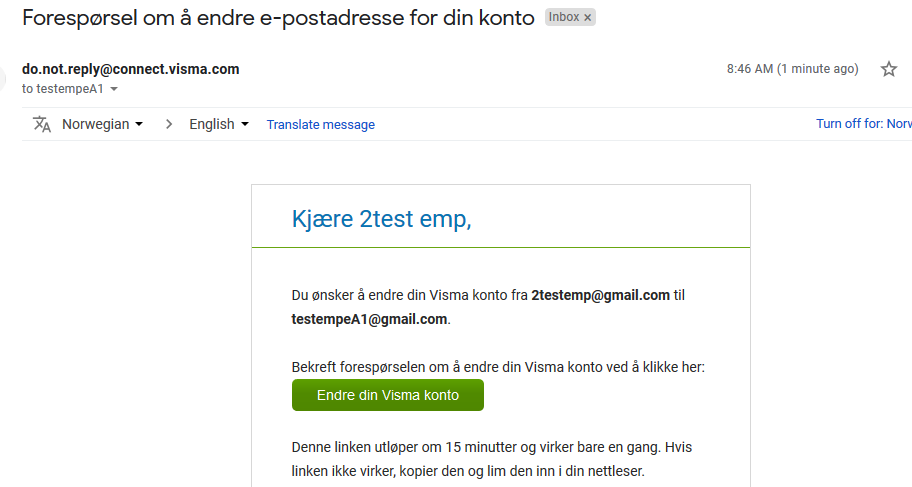The image size is (912, 487).
Task: Open the Norwegian source language dropdown
Action: (x=102, y=124)
